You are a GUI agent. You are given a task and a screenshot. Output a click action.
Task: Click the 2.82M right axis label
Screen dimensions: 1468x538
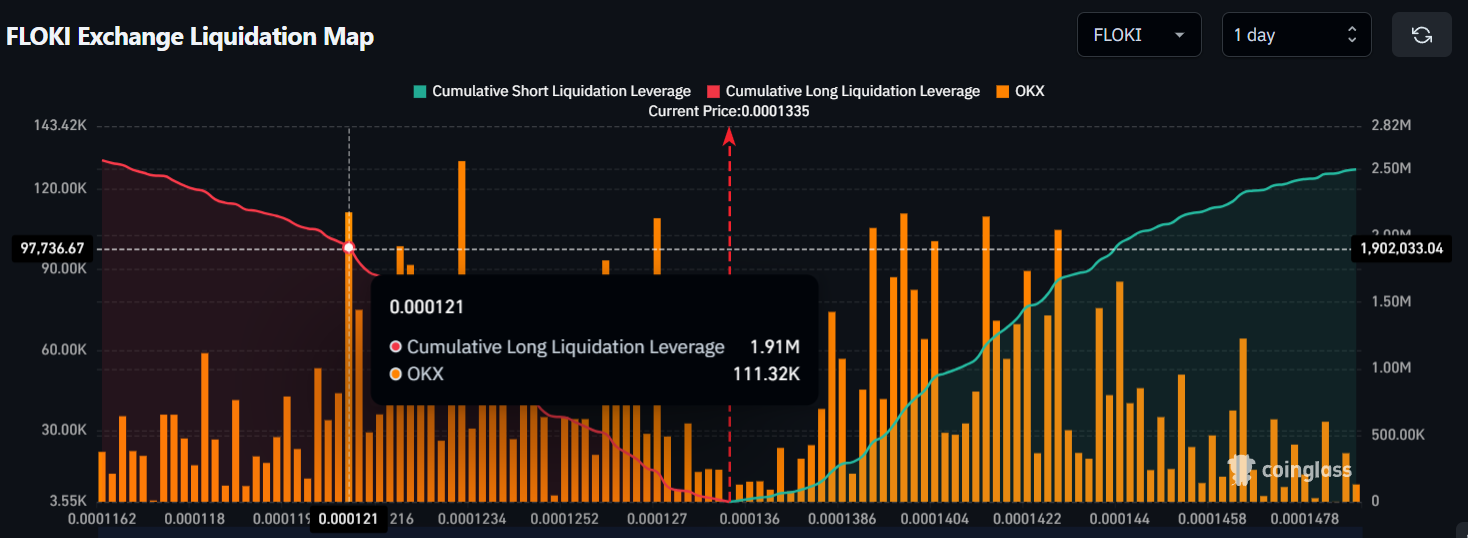point(1390,126)
